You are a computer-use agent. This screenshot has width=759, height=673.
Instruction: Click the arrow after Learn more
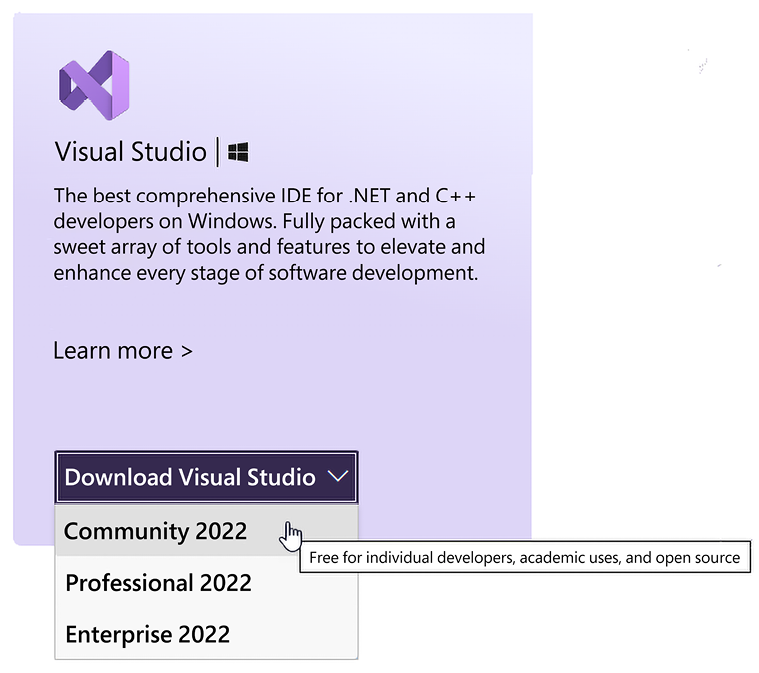187,352
